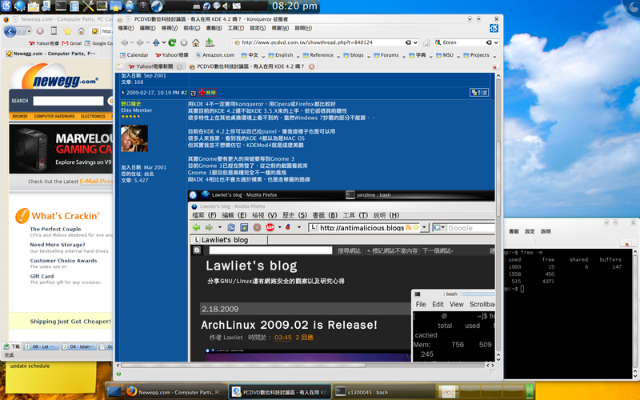Click the new tab icon left of the Konqueror tabs
Viewport: 640px width, 400px height.
pos(120,66)
